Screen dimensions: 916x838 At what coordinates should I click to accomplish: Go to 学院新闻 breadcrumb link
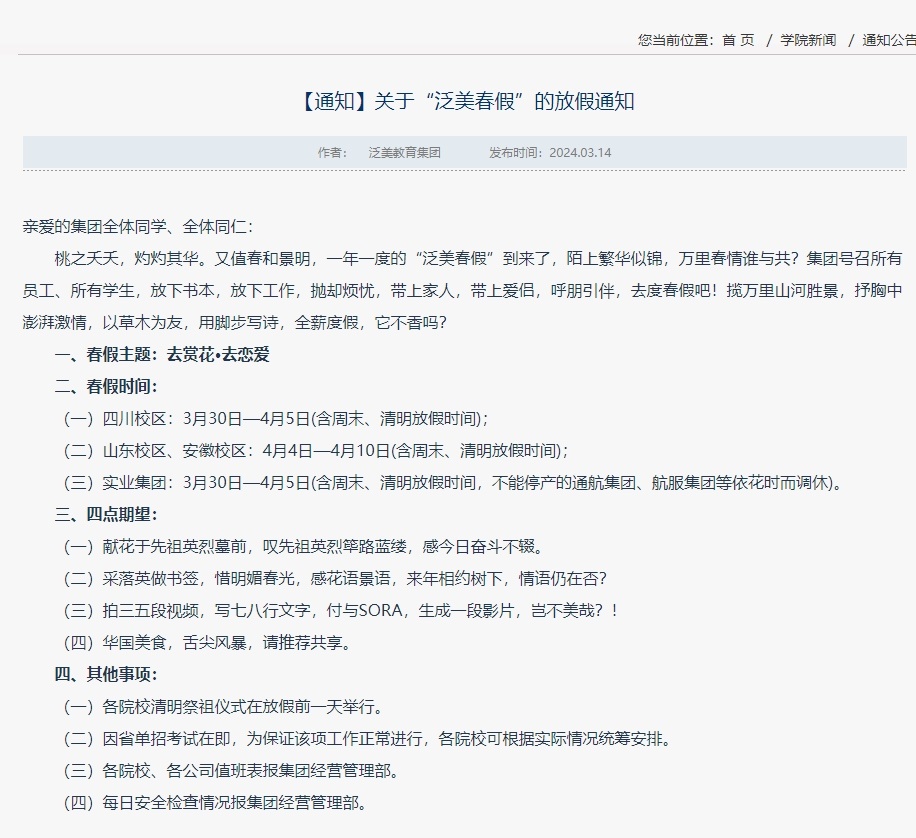(x=808, y=40)
